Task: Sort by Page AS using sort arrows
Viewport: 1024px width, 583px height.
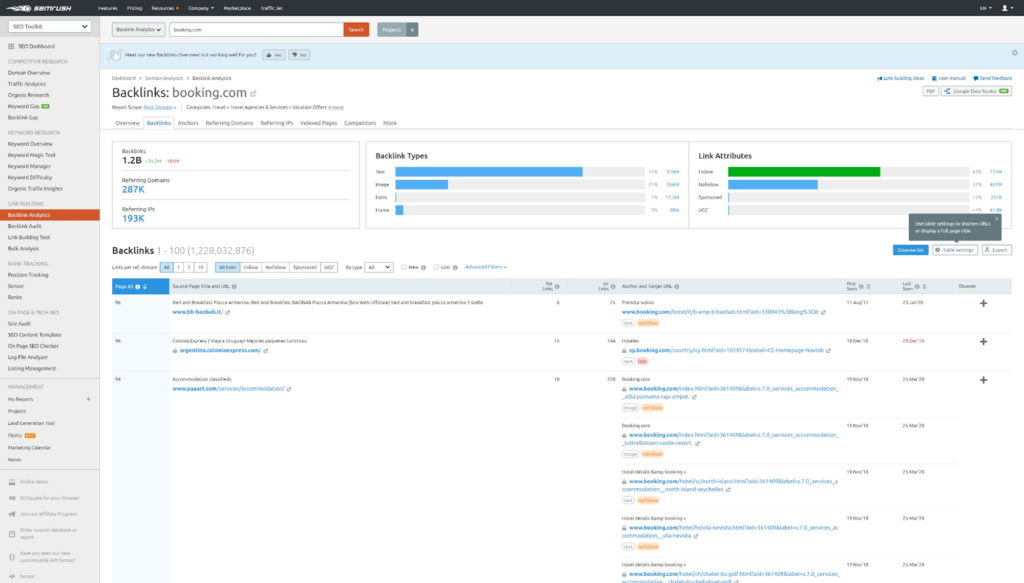Action: click(145, 287)
